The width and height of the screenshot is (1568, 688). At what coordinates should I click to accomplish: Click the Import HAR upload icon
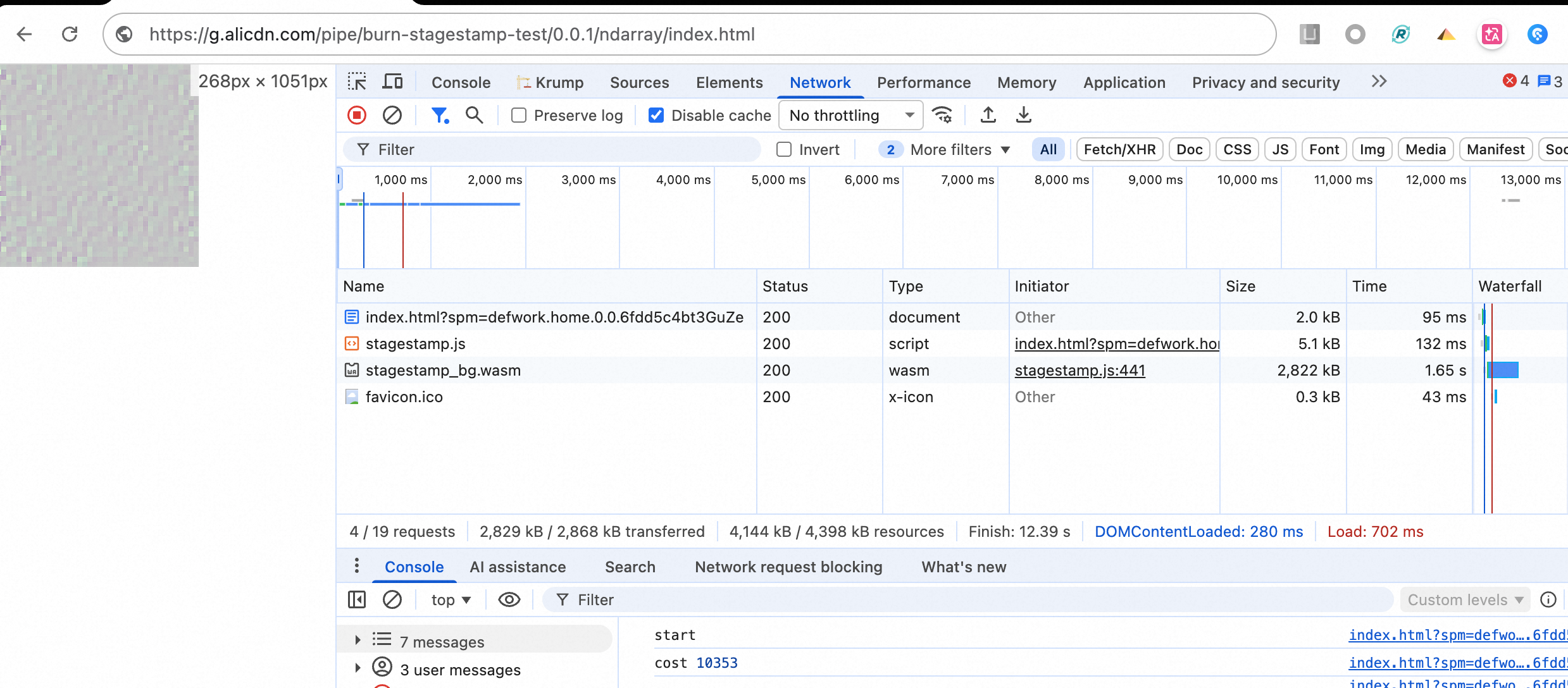pyautogui.click(x=988, y=115)
